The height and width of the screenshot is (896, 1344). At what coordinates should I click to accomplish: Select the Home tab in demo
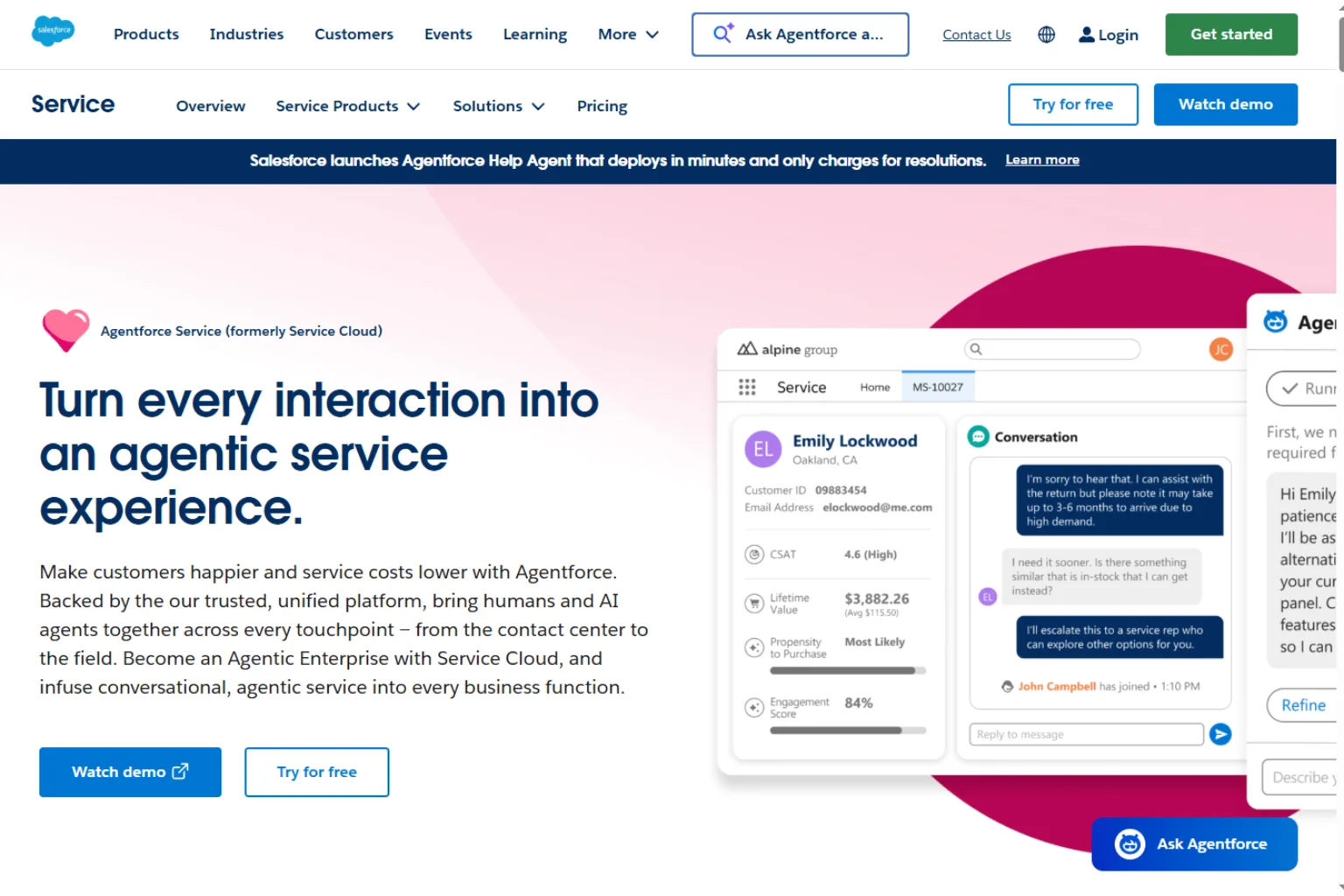875,387
